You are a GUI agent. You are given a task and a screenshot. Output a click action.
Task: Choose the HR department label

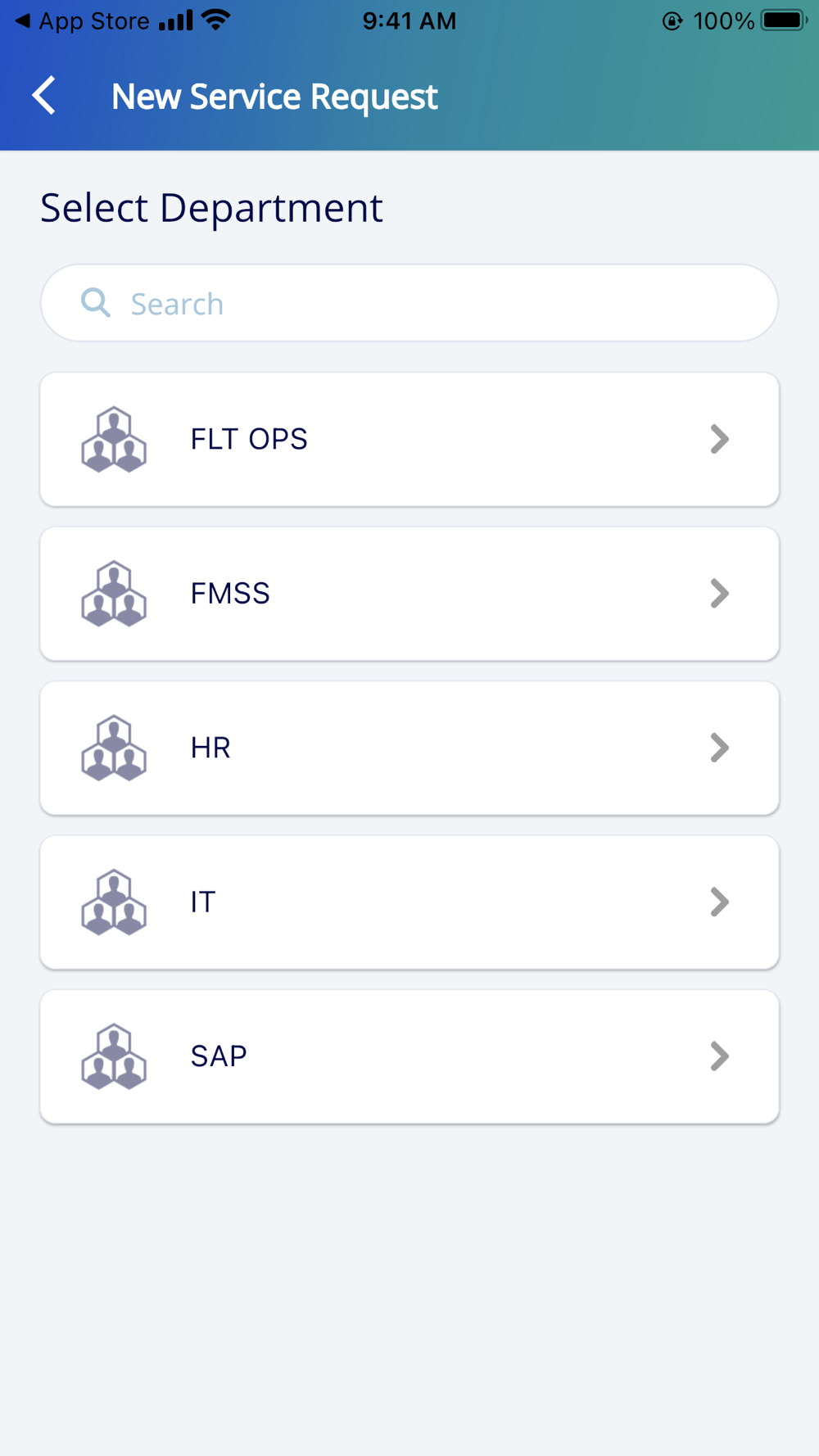coord(210,748)
